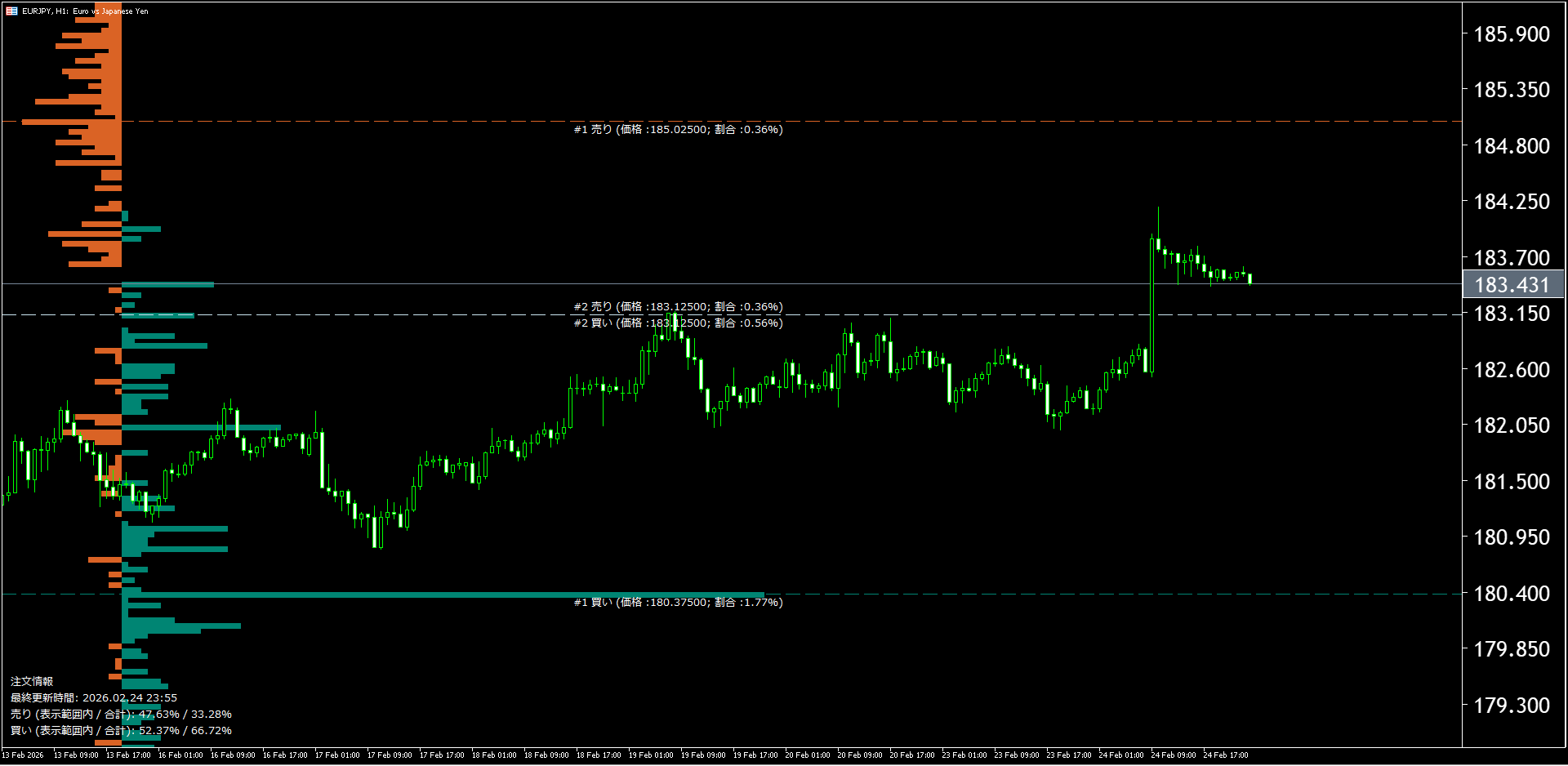
Task: Click the 最終更新時間 2026.02.24 23:55 line
Action: pyautogui.click(x=94, y=697)
